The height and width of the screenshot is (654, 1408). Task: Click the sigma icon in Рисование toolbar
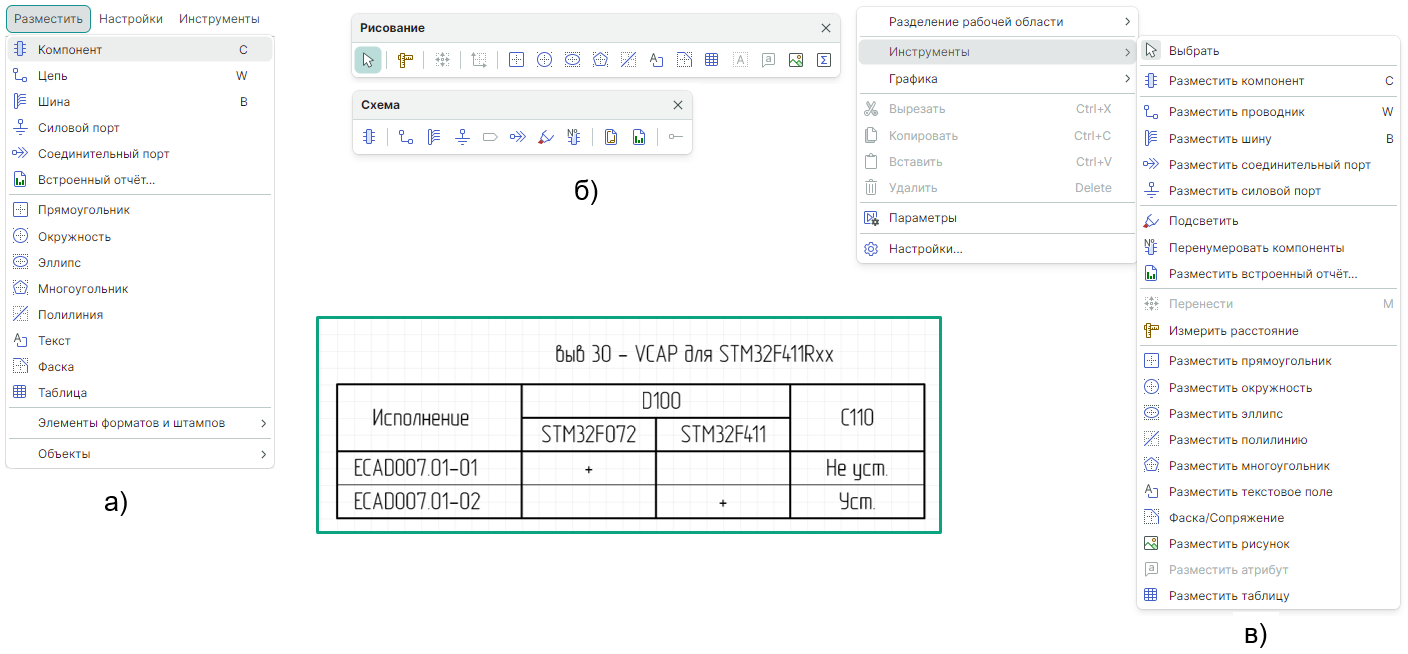823,60
